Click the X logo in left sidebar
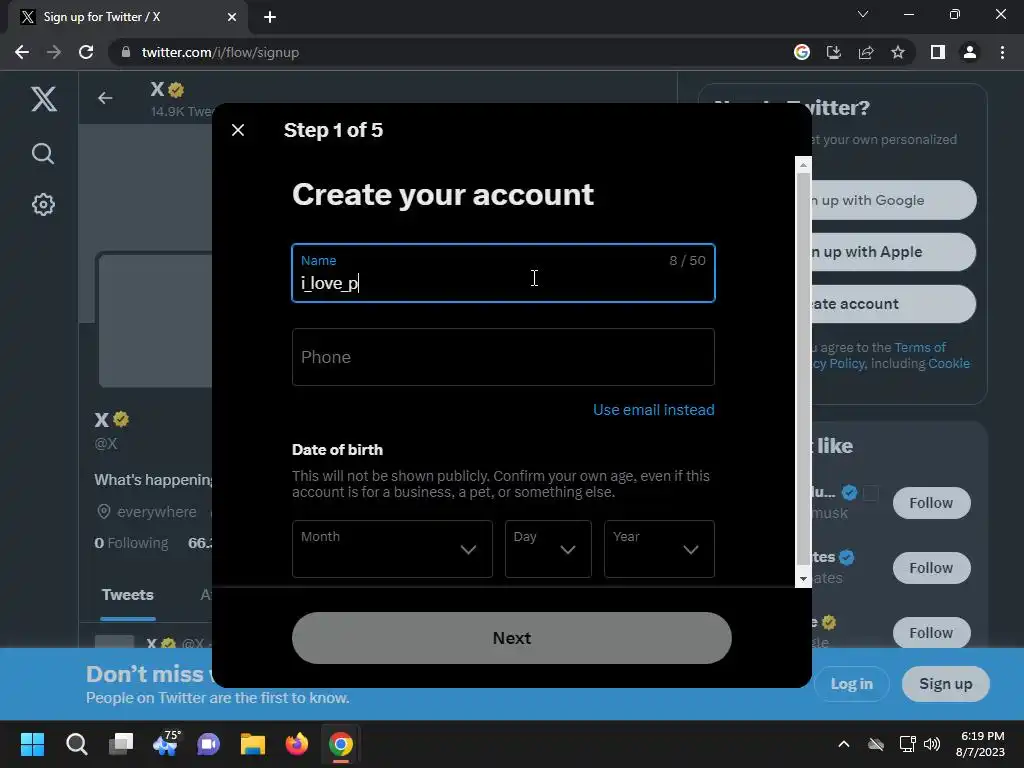Image resolution: width=1024 pixels, height=768 pixels. click(x=44, y=99)
